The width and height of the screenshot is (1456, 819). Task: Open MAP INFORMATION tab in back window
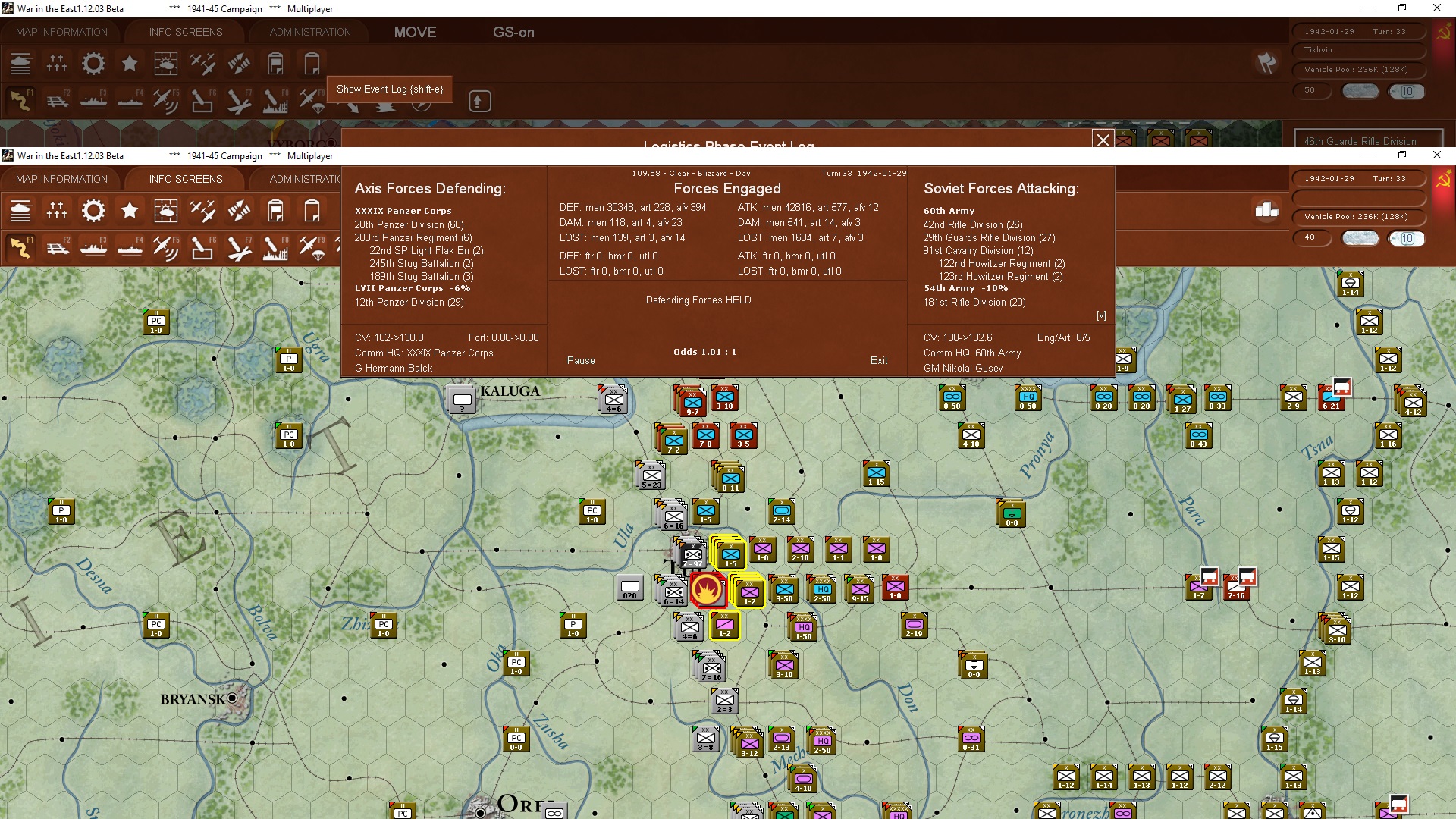(x=61, y=32)
